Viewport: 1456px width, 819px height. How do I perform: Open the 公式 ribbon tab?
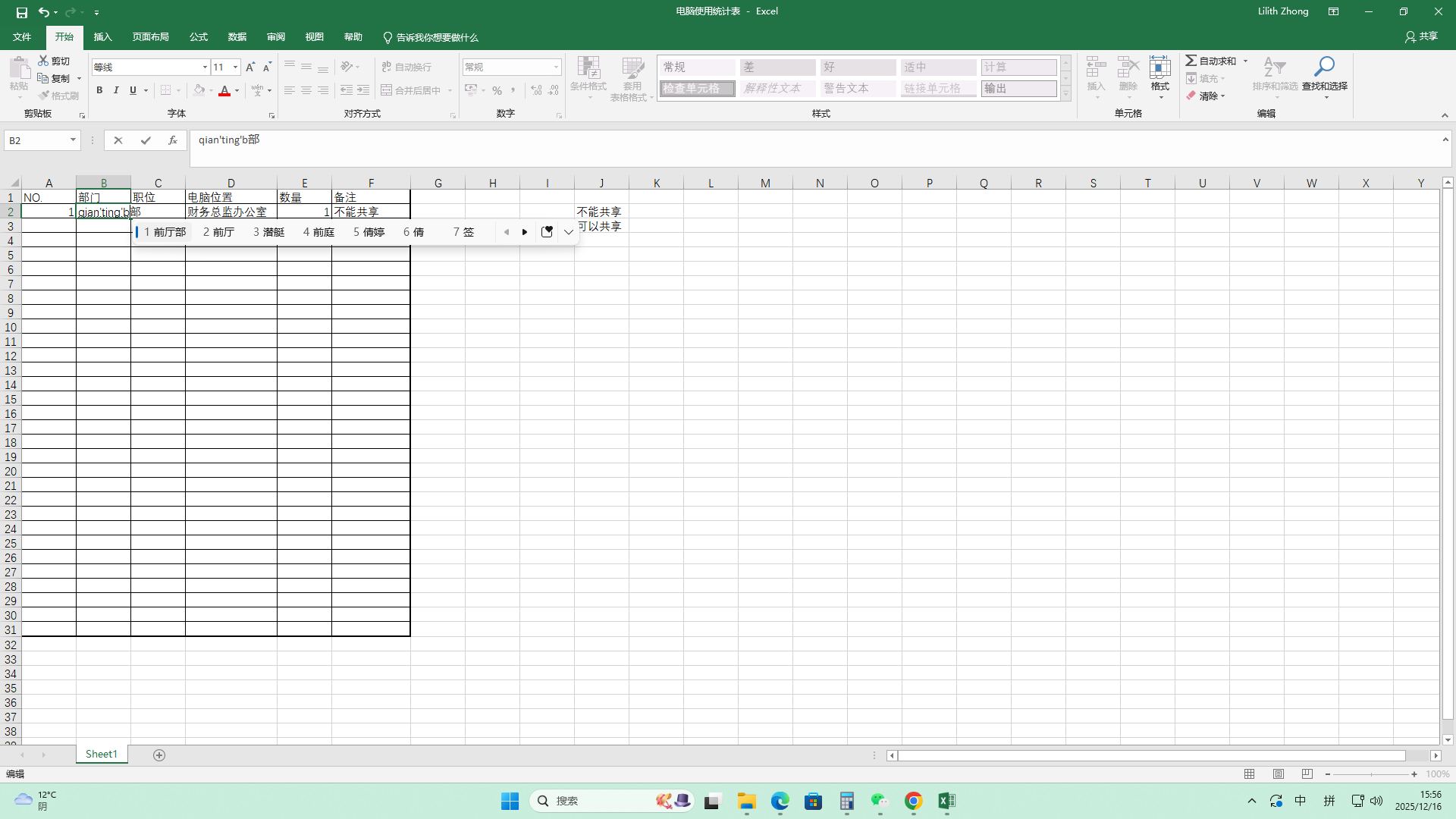(x=199, y=37)
